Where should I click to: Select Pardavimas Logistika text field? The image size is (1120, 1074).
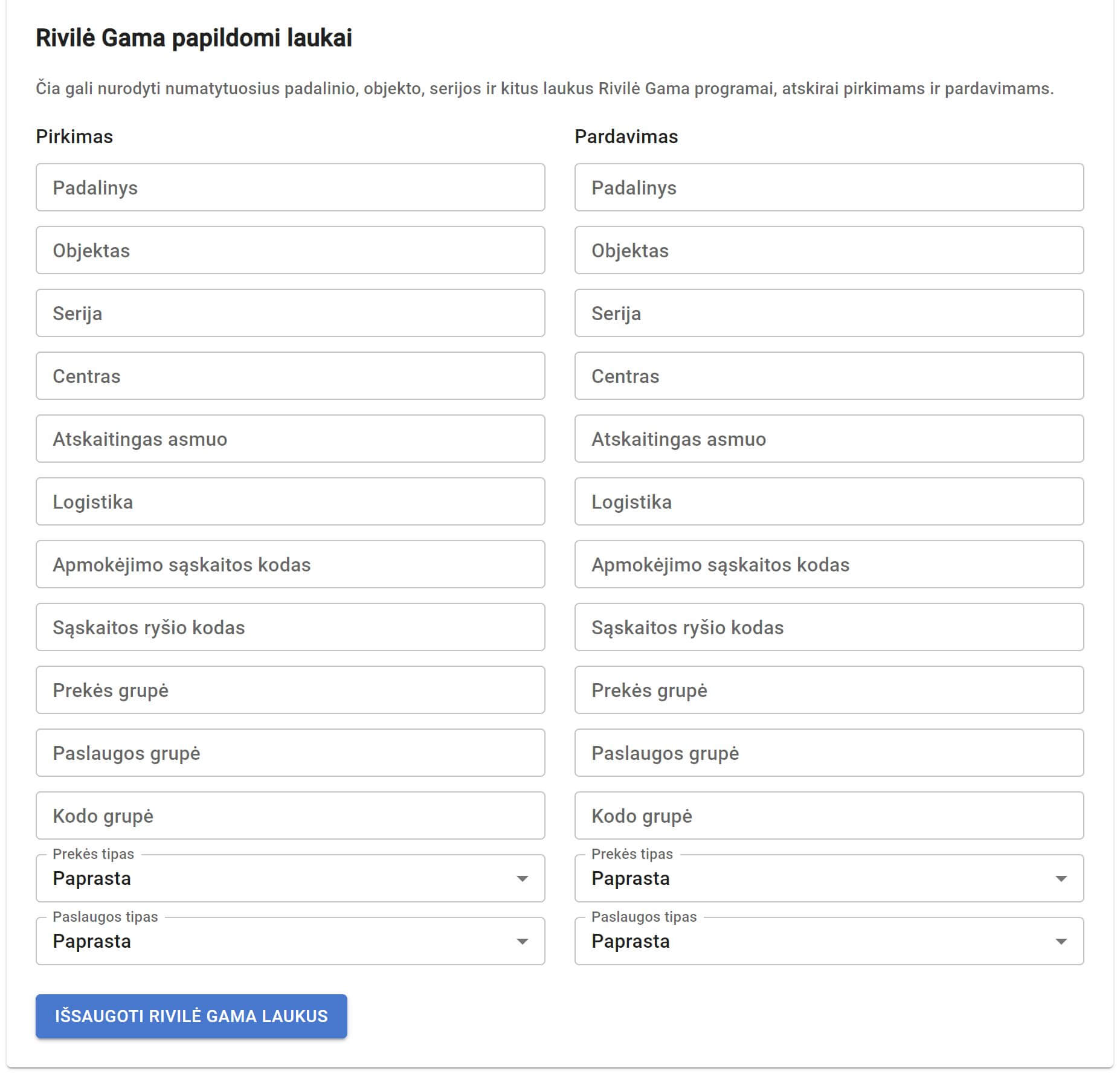(829, 501)
